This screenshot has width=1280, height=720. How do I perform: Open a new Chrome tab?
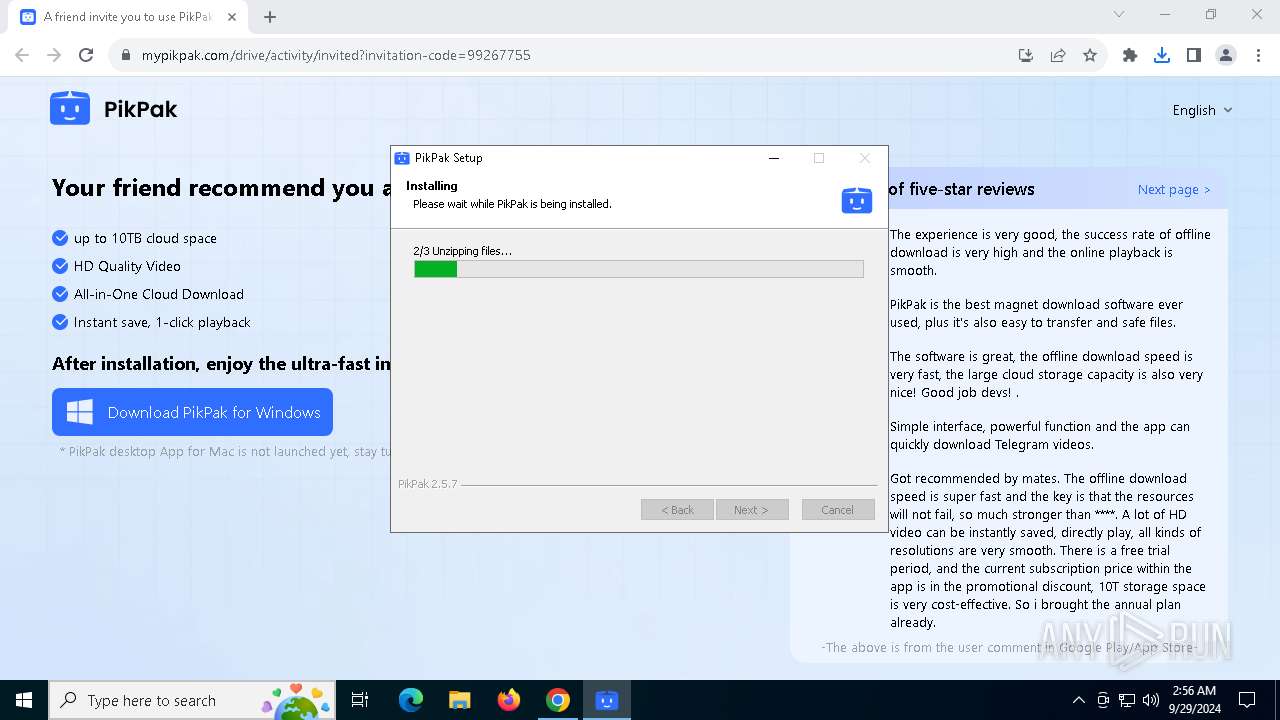[x=270, y=16]
